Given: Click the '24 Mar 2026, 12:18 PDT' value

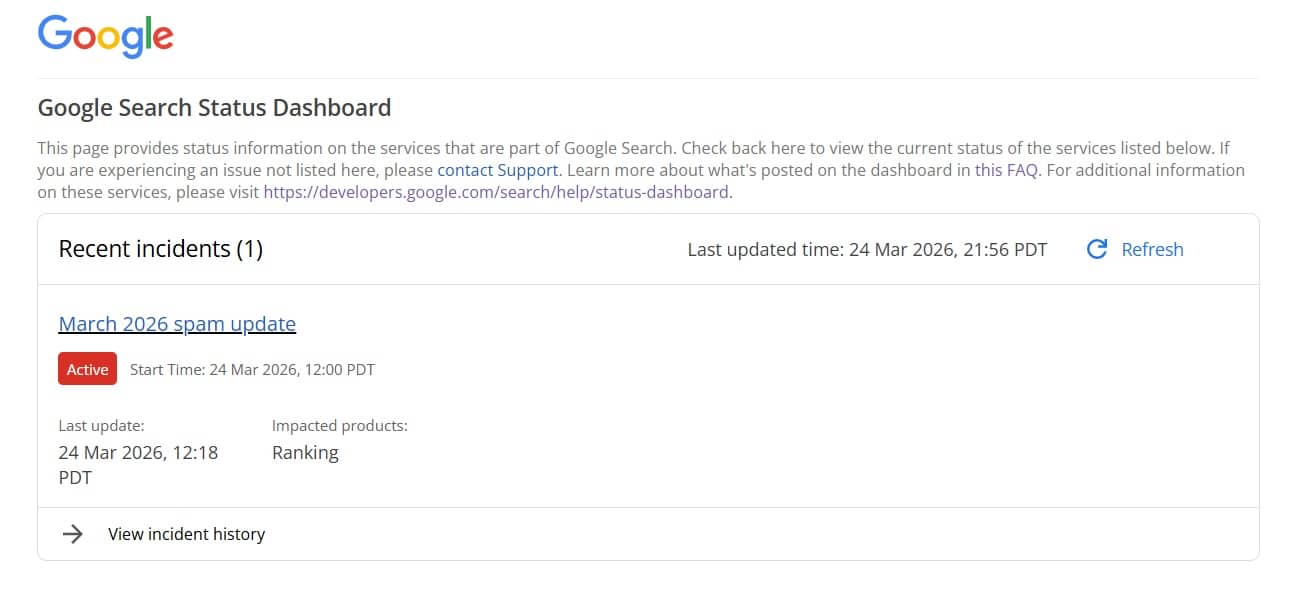Looking at the screenshot, I should (138, 464).
